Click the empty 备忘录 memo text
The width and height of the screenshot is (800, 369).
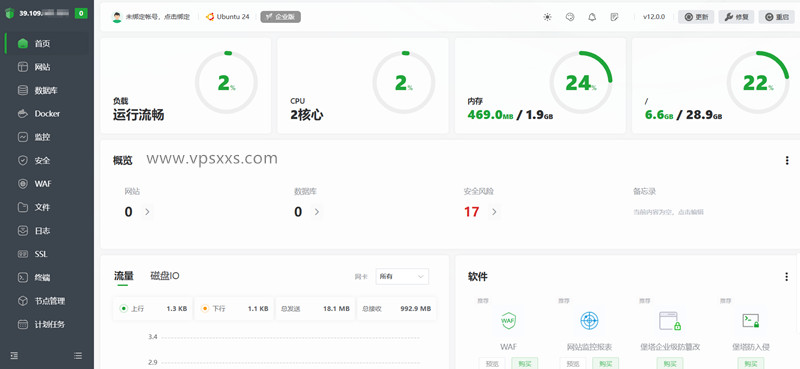pyautogui.click(x=668, y=212)
